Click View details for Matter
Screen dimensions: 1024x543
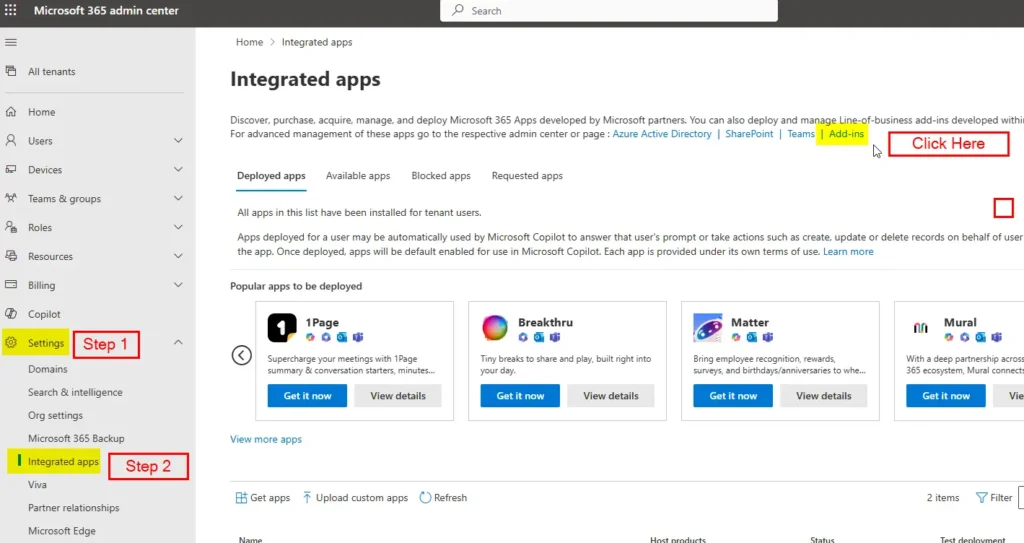click(824, 396)
